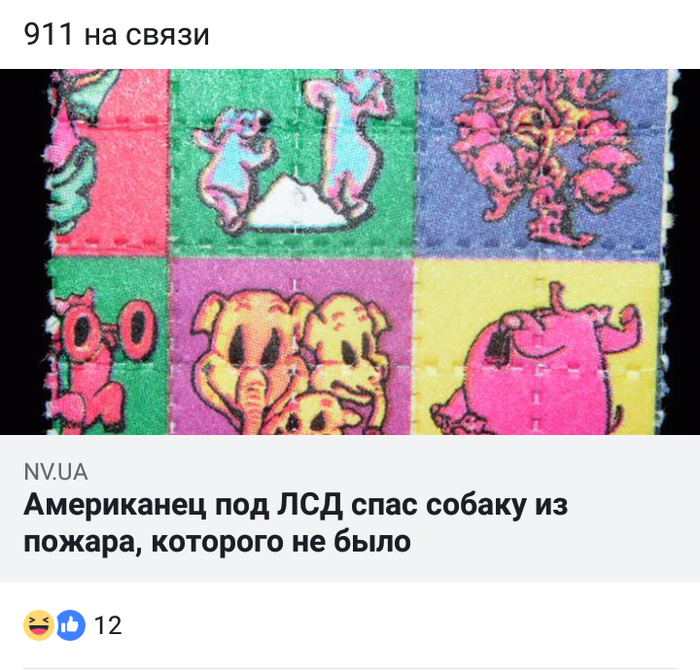Click the white powder pile between elephants

[296, 203]
